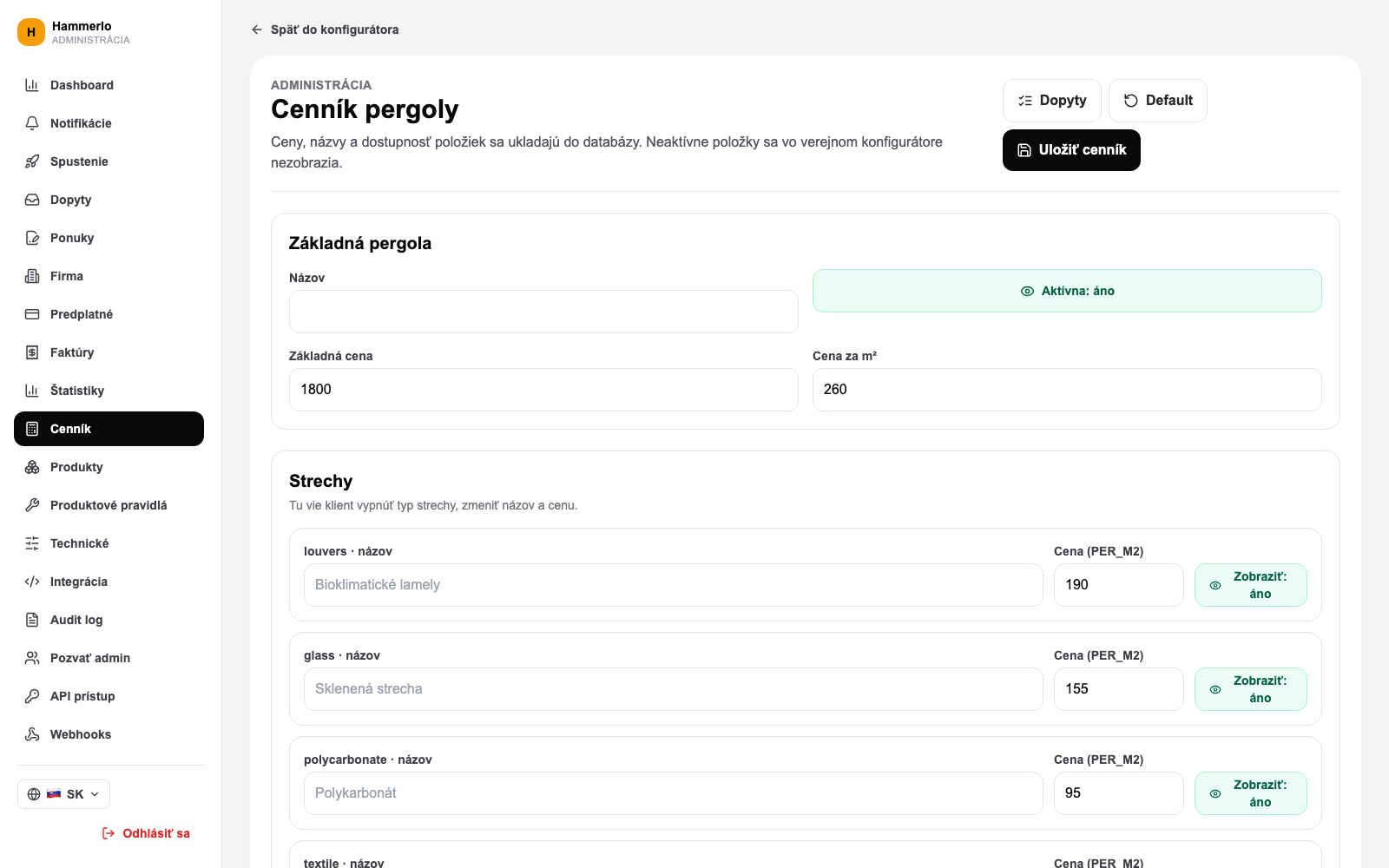
Task: Click the Štatistiky bar chart icon
Action: (32, 391)
